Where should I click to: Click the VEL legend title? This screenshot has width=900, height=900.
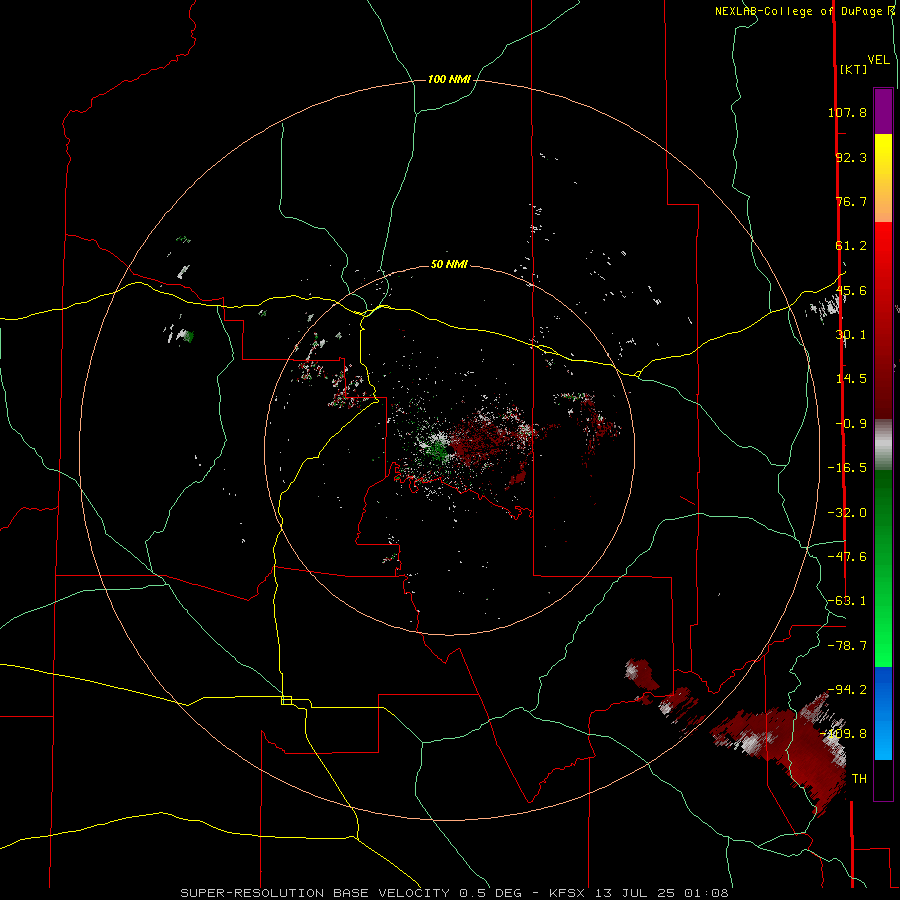pyautogui.click(x=879, y=60)
